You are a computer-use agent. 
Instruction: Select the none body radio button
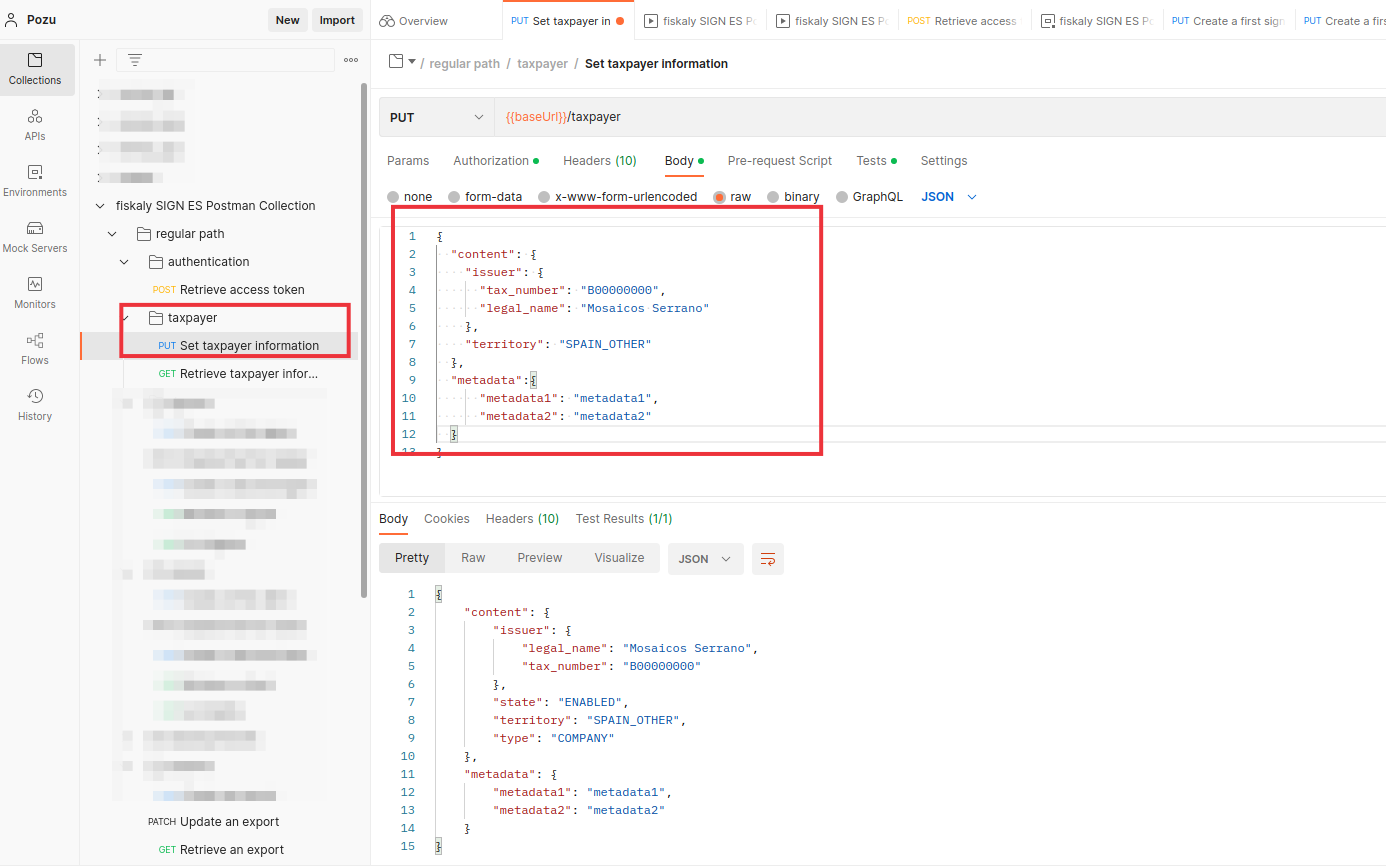click(393, 197)
